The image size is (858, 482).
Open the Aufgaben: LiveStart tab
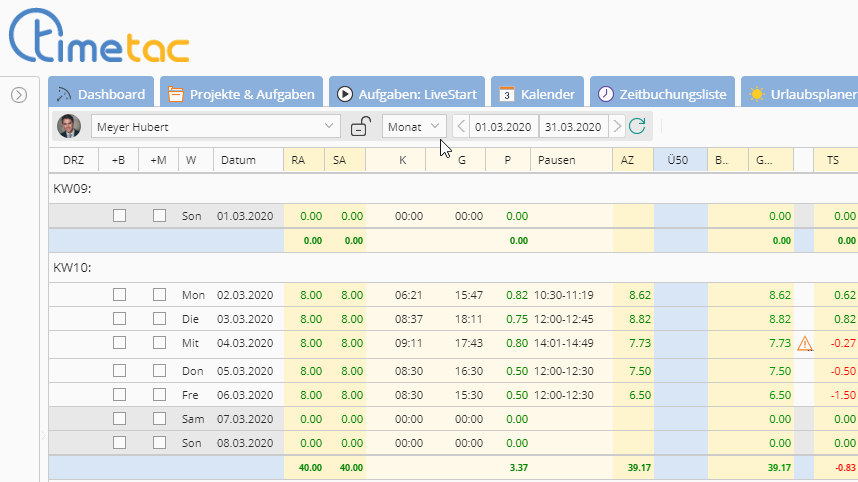tap(407, 94)
